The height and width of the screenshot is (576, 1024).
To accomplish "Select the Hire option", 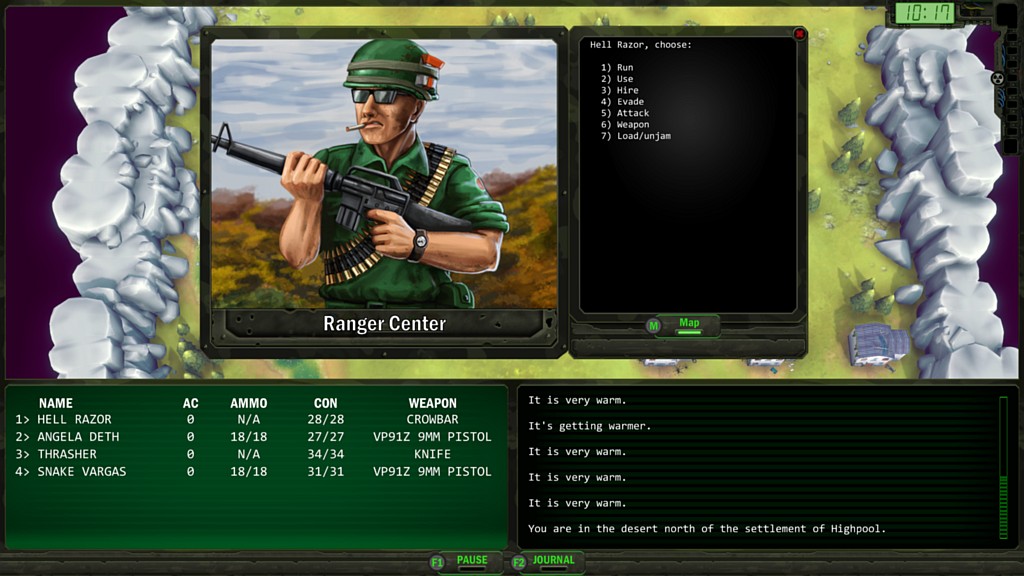I will [619, 90].
